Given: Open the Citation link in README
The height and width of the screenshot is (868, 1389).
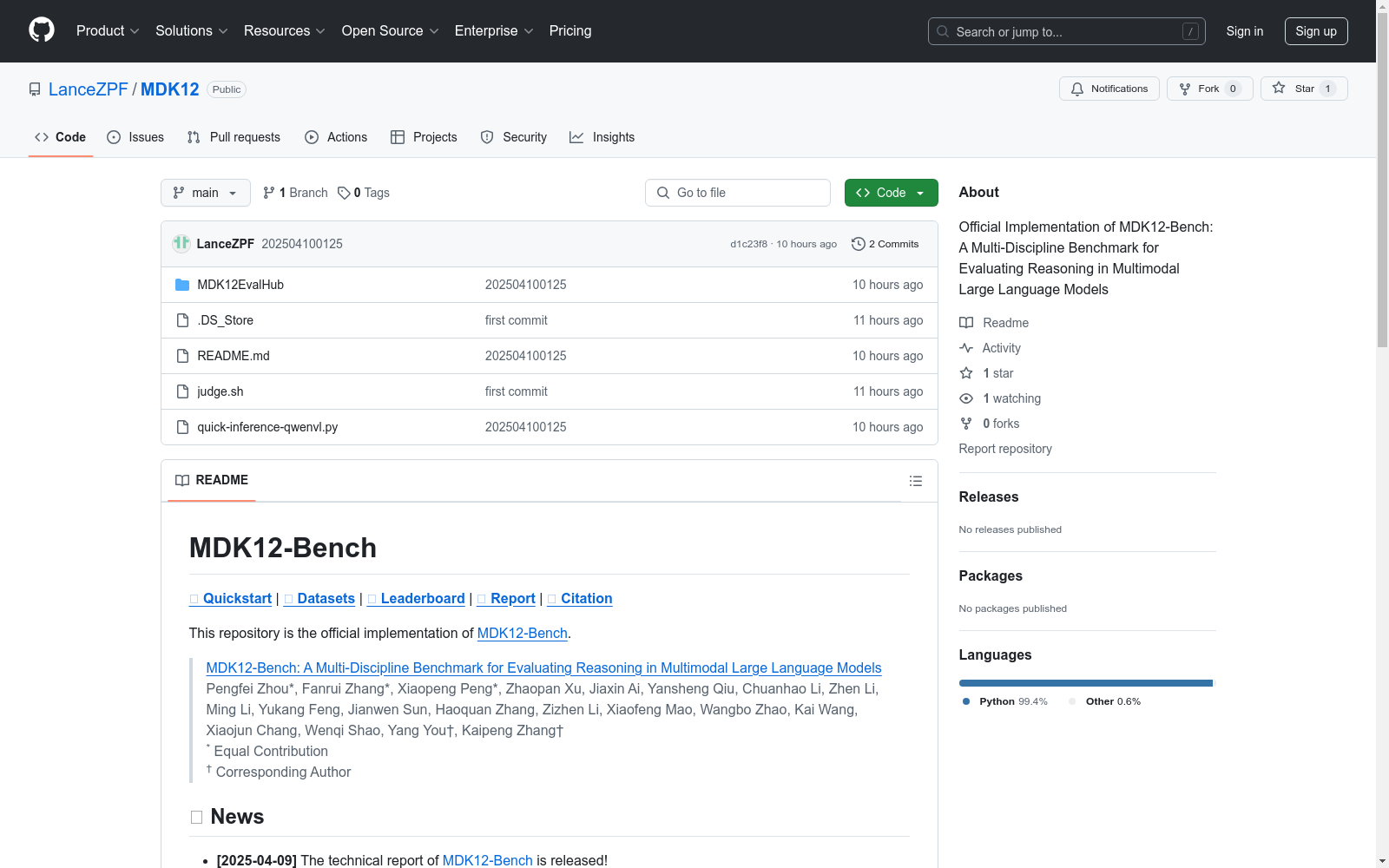Looking at the screenshot, I should 580,599.
